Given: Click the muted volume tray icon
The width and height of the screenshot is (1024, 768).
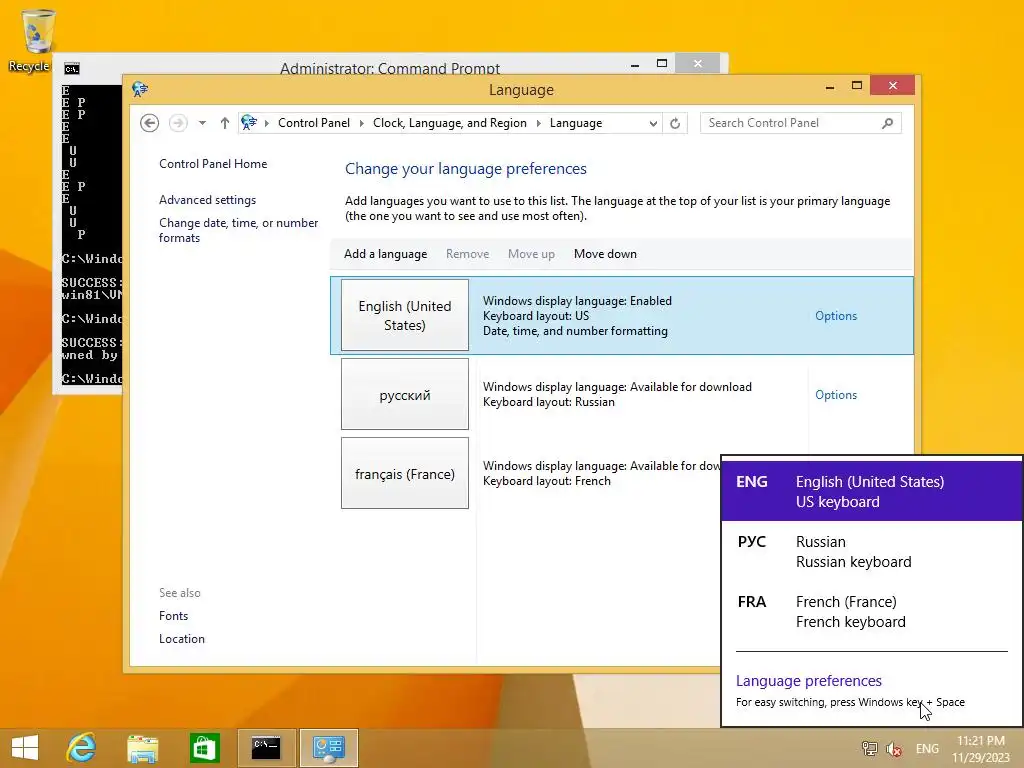Looking at the screenshot, I should [894, 749].
